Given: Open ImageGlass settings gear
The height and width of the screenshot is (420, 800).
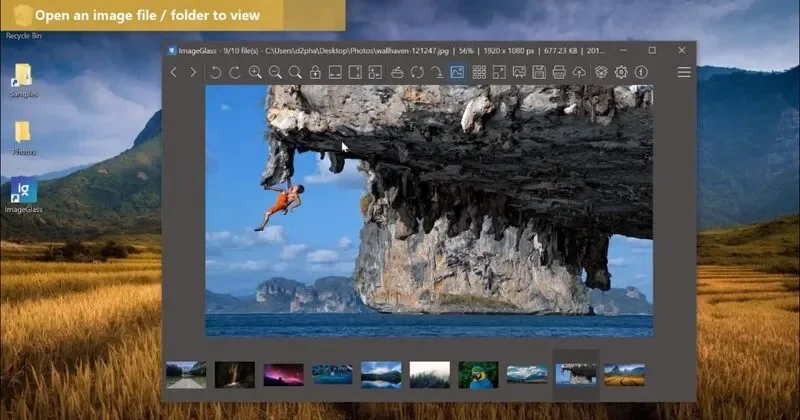Looking at the screenshot, I should [x=621, y=72].
